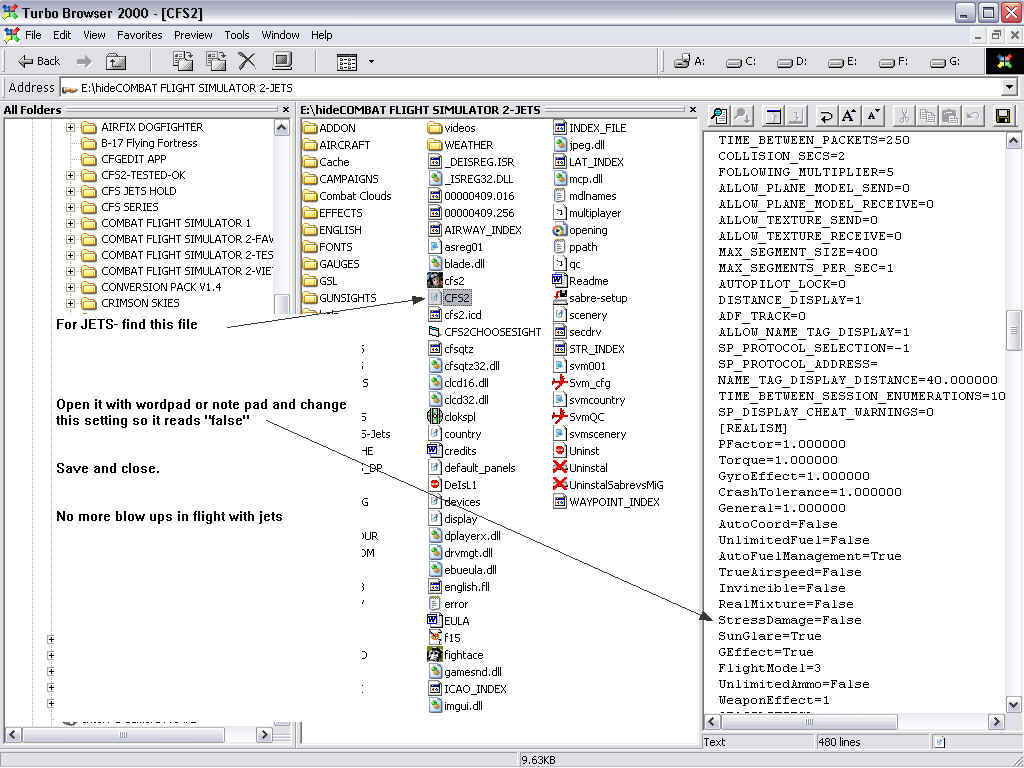Expand the address bar dropdown
The width and height of the screenshot is (1024, 768).
pos(1008,88)
